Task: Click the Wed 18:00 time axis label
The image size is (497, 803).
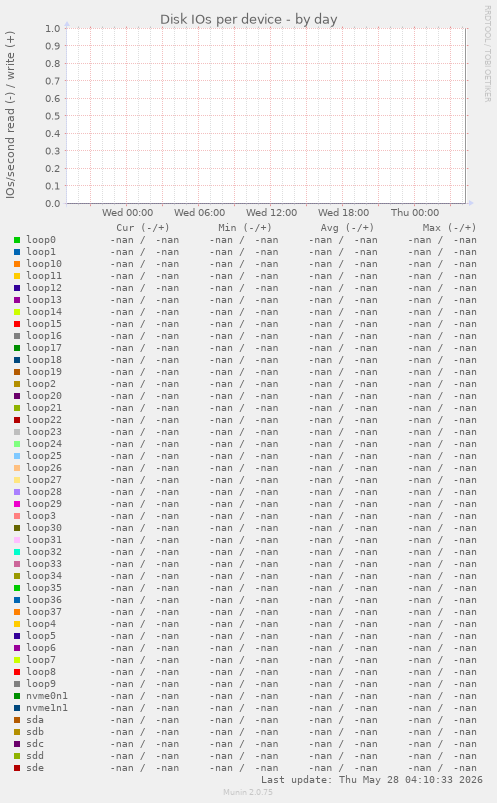Action: pyautogui.click(x=343, y=213)
